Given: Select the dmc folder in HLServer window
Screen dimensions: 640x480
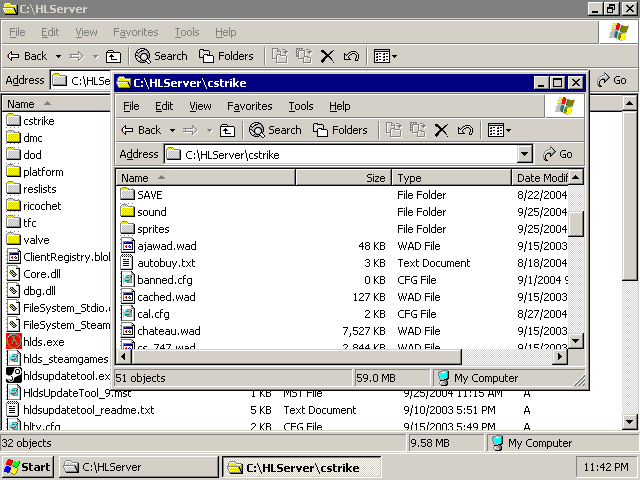Looking at the screenshot, I should [32, 138].
